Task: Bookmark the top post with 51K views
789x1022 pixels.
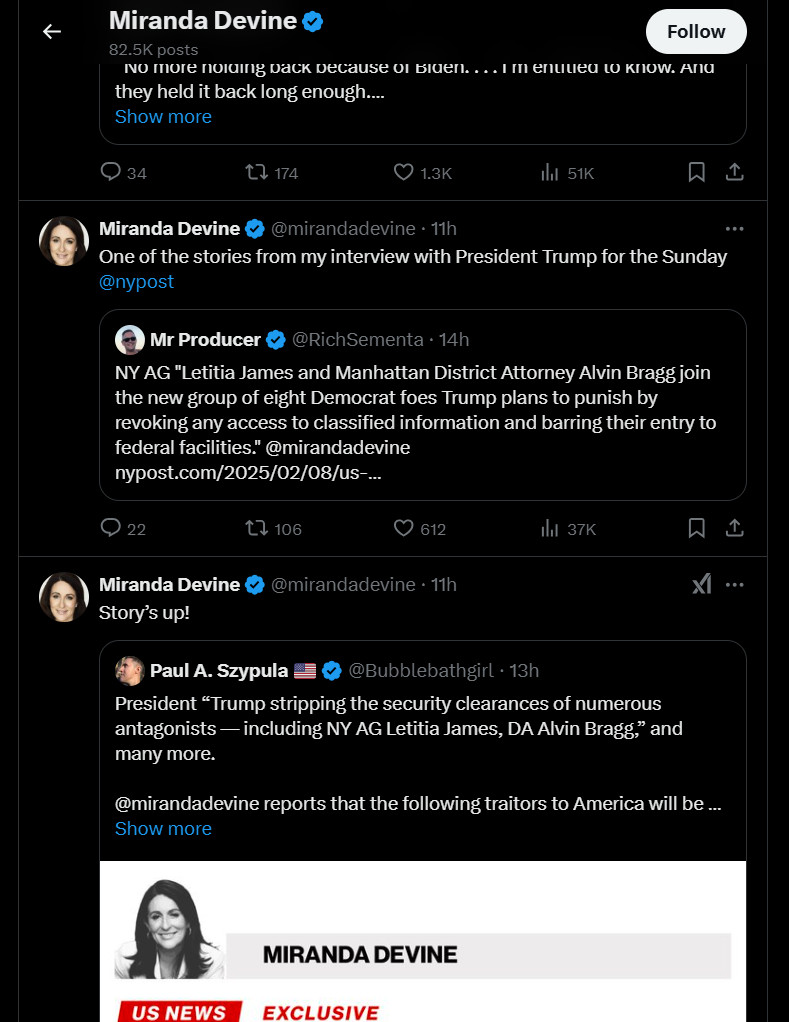Action: click(x=697, y=172)
